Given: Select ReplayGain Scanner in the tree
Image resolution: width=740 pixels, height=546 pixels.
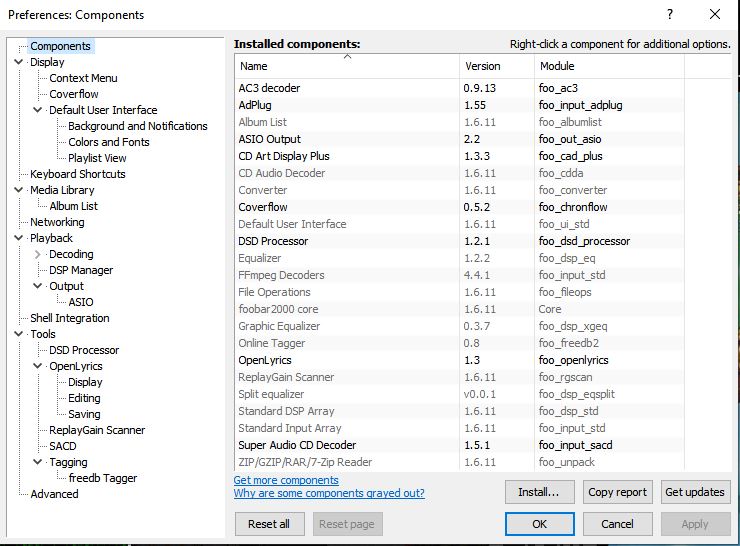Looking at the screenshot, I should tap(97, 430).
